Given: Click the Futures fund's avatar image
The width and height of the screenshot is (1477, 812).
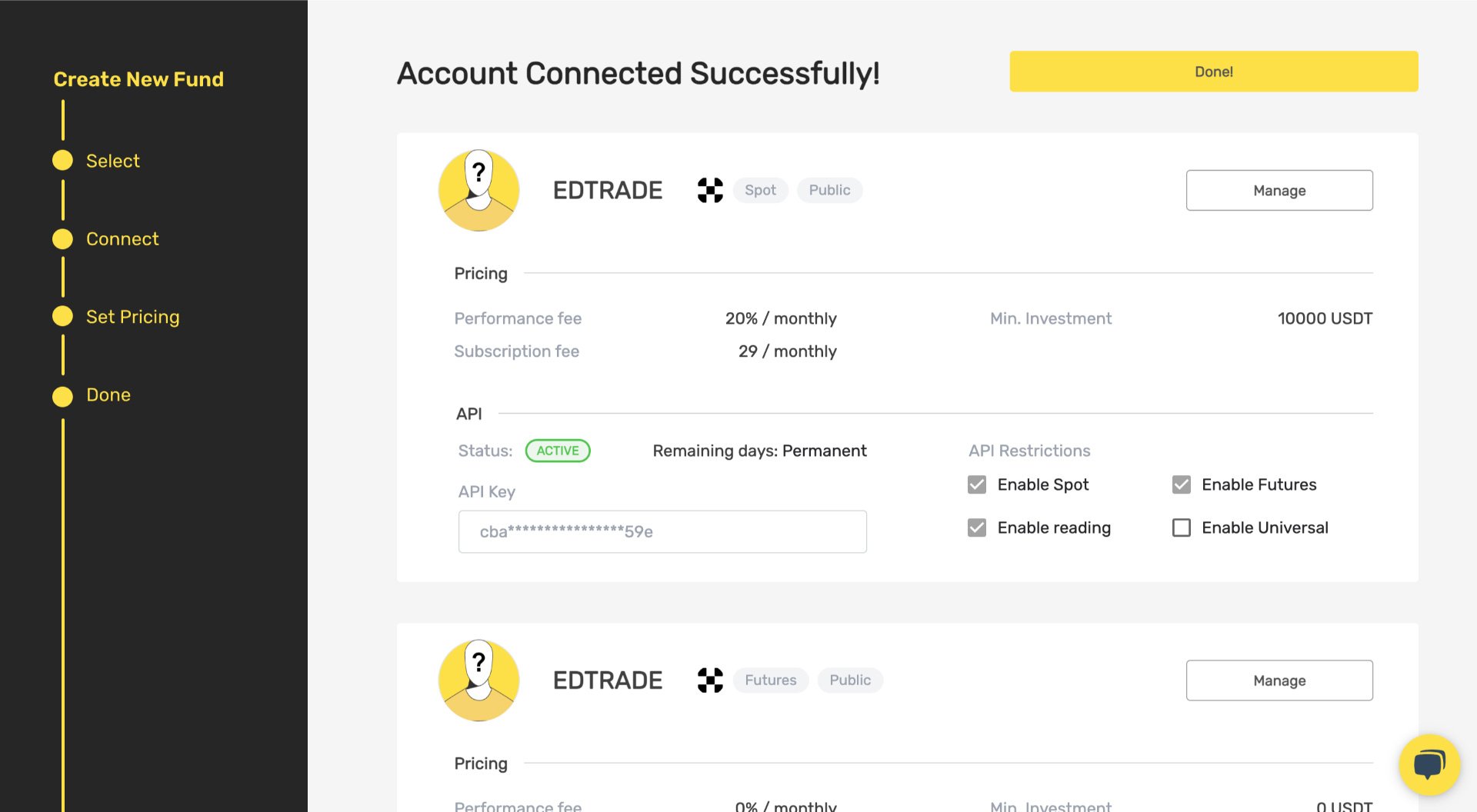Looking at the screenshot, I should 478,680.
